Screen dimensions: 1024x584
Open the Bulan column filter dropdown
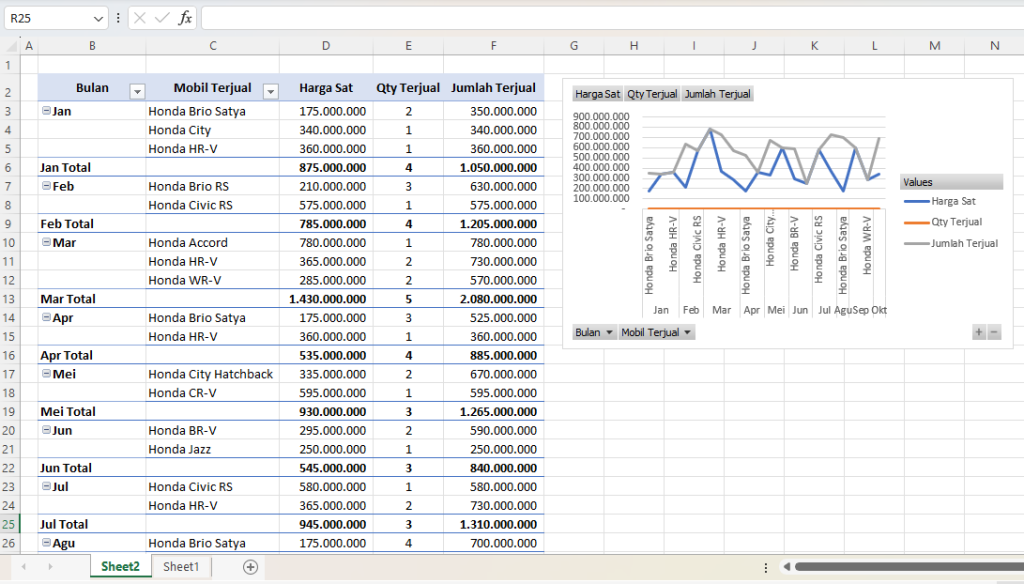(137, 91)
